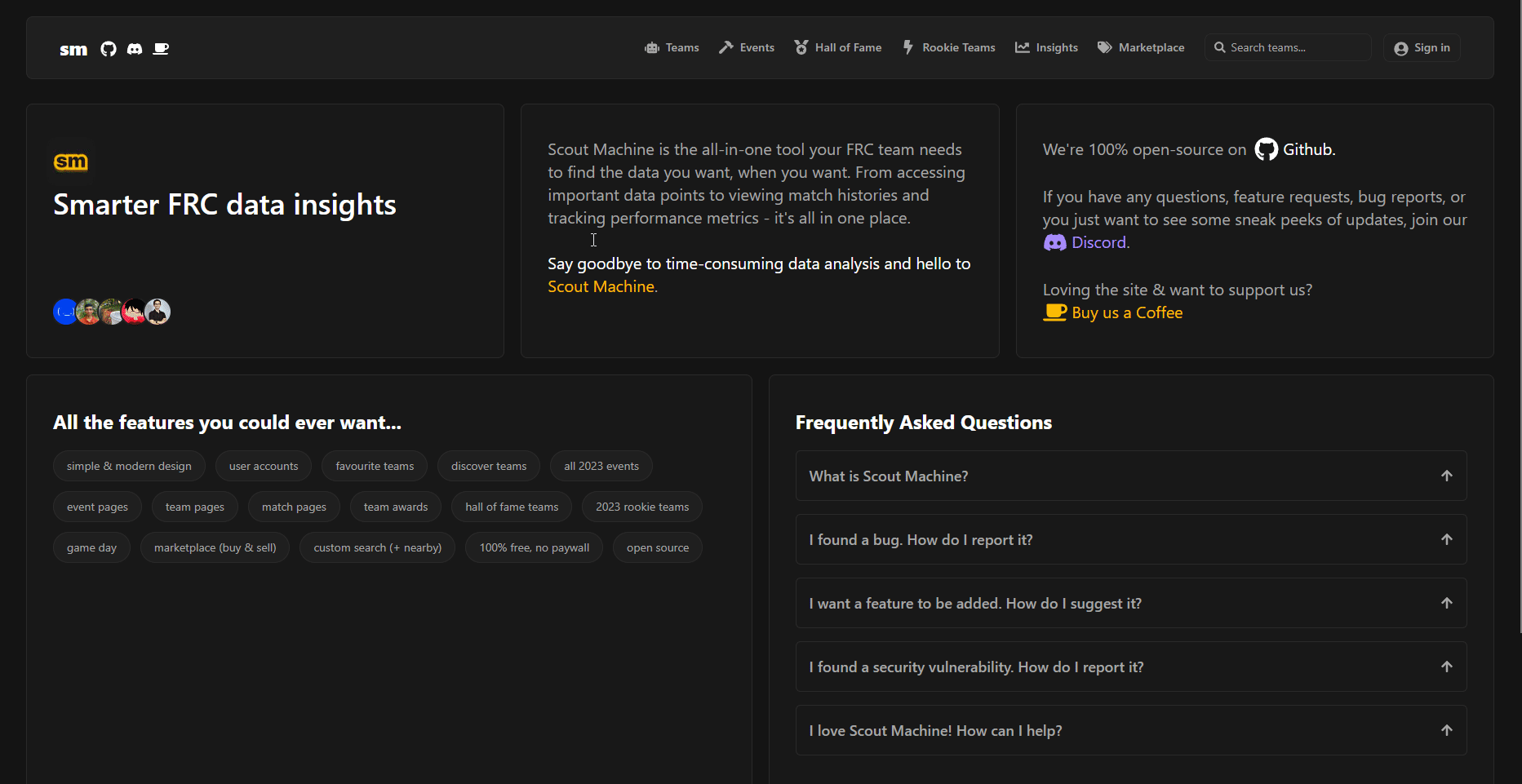Click arrow icon on feature to be added row
1522x784 pixels.
pyautogui.click(x=1447, y=603)
